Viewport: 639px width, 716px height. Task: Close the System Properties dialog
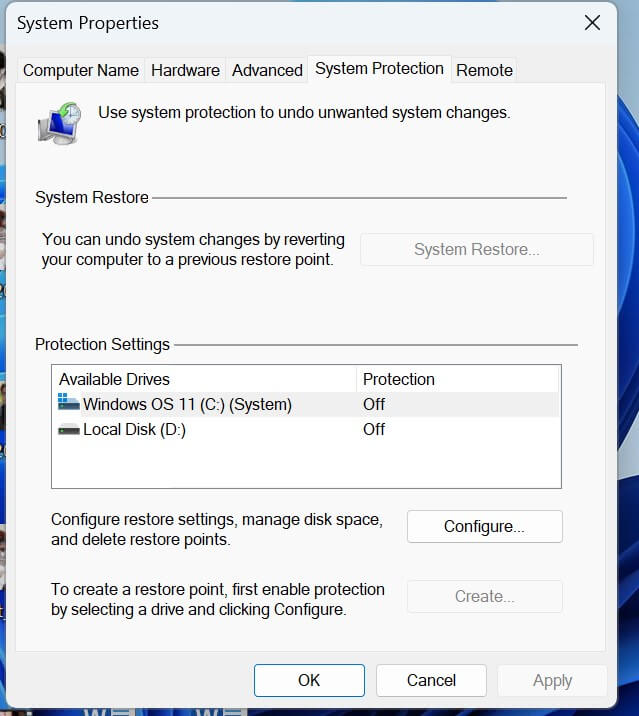tap(592, 22)
